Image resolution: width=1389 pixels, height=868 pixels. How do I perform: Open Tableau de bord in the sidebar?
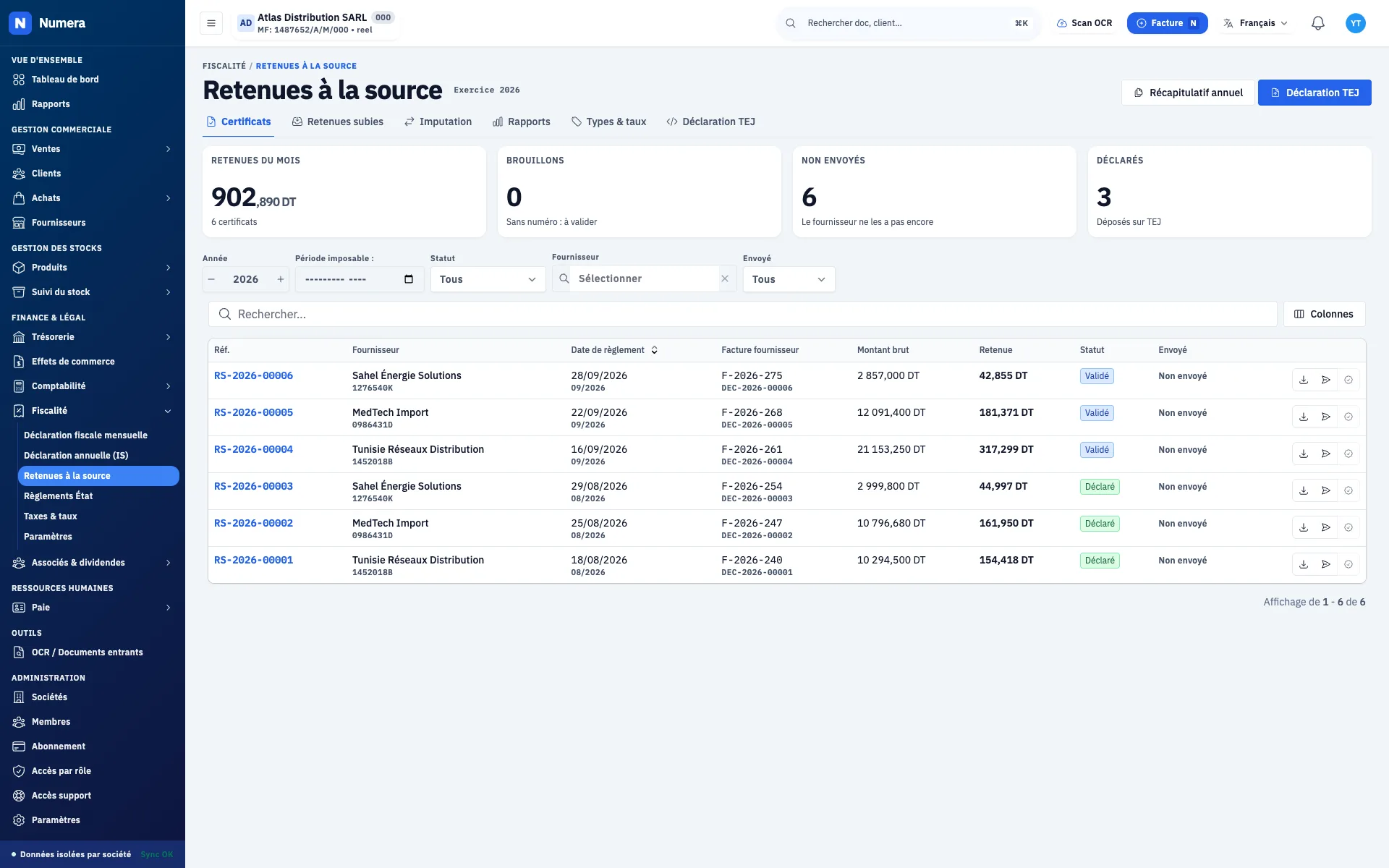pyautogui.click(x=93, y=80)
